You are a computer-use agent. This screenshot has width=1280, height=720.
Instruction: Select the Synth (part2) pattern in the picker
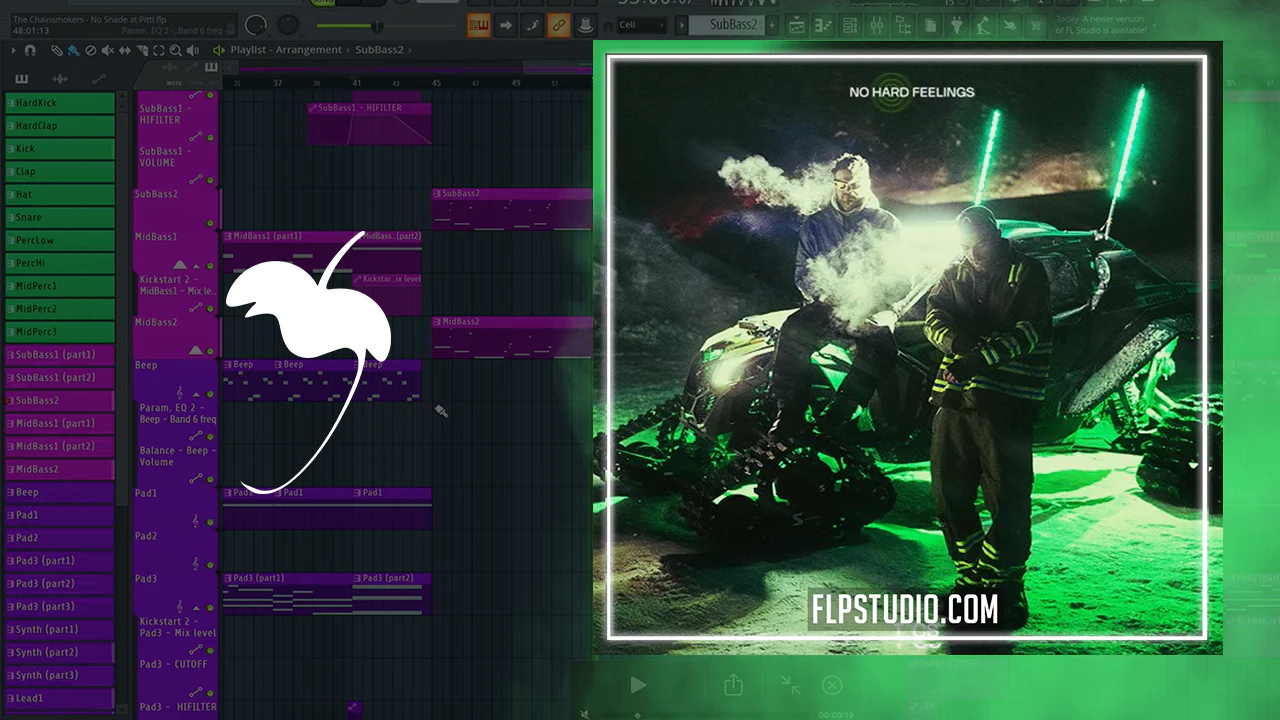[60, 652]
